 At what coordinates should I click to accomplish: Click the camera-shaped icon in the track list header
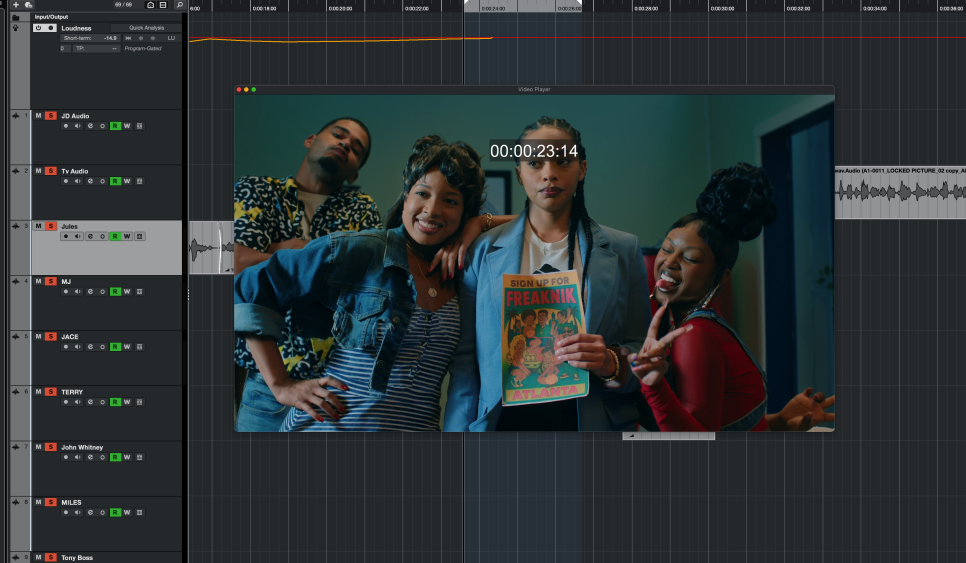point(150,4)
